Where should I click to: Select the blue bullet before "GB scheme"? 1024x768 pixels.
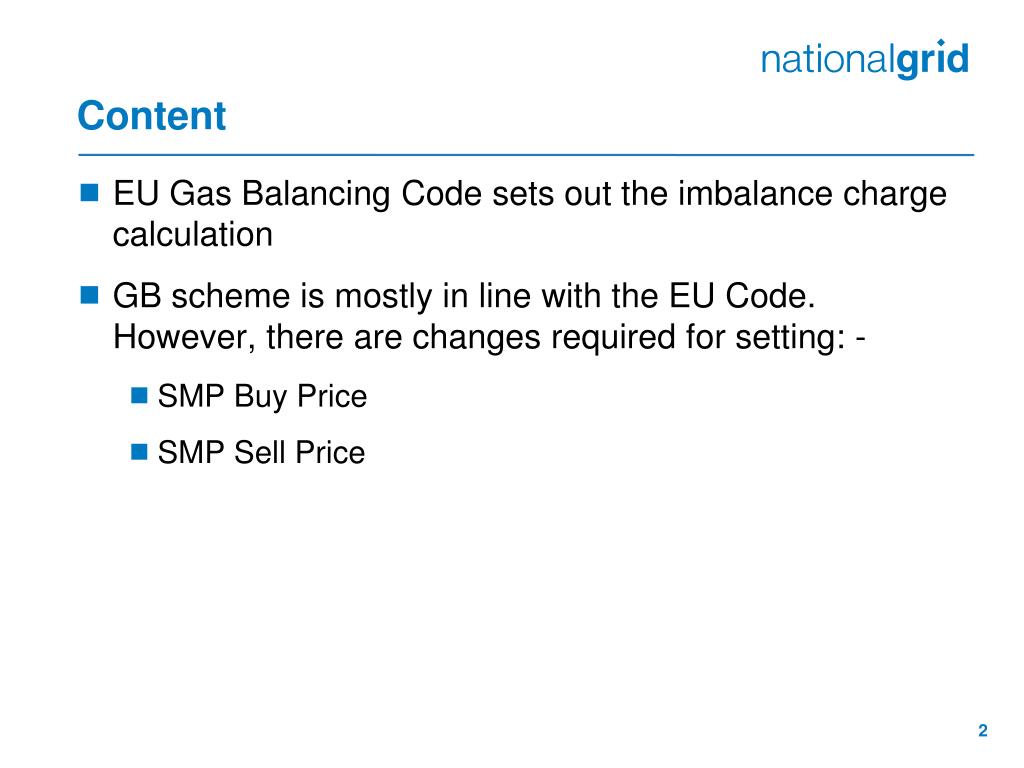(x=89, y=295)
